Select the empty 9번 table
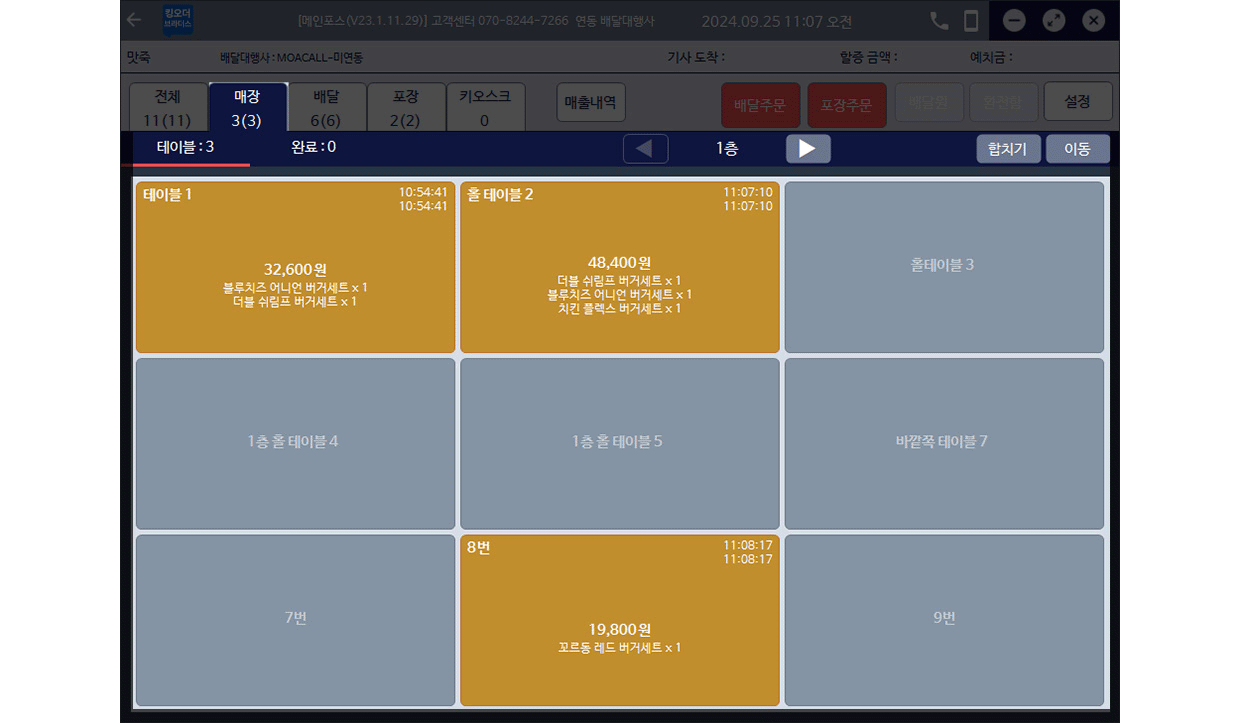This screenshot has width=1240, height=723. tap(944, 620)
